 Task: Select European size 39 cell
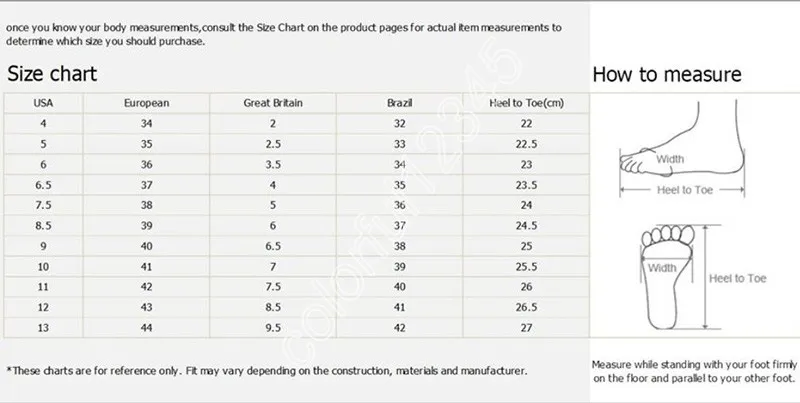pyautogui.click(x=146, y=225)
